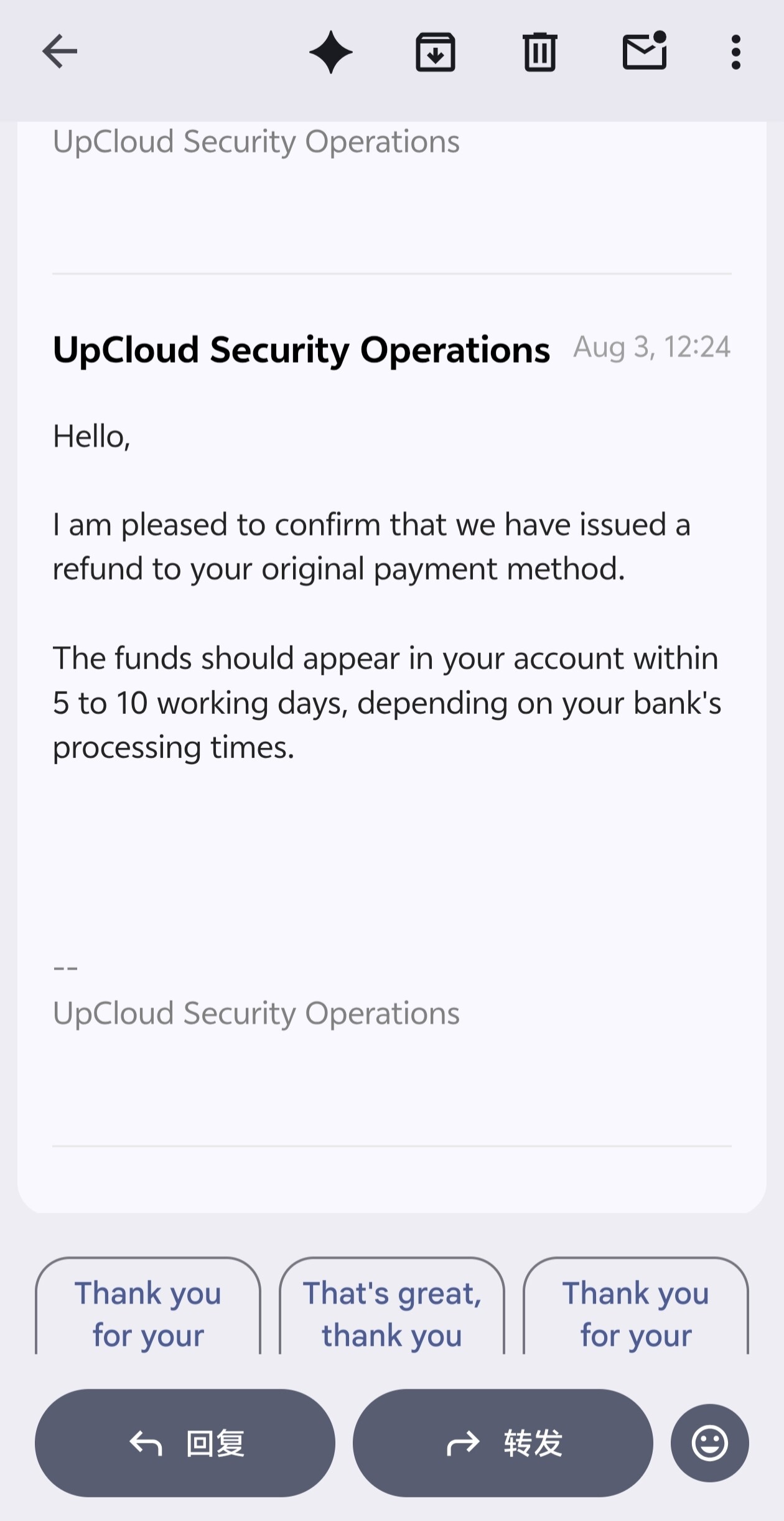Viewport: 784px width, 1521px height.
Task: Tap the 转发 forward button
Action: pos(503,1443)
